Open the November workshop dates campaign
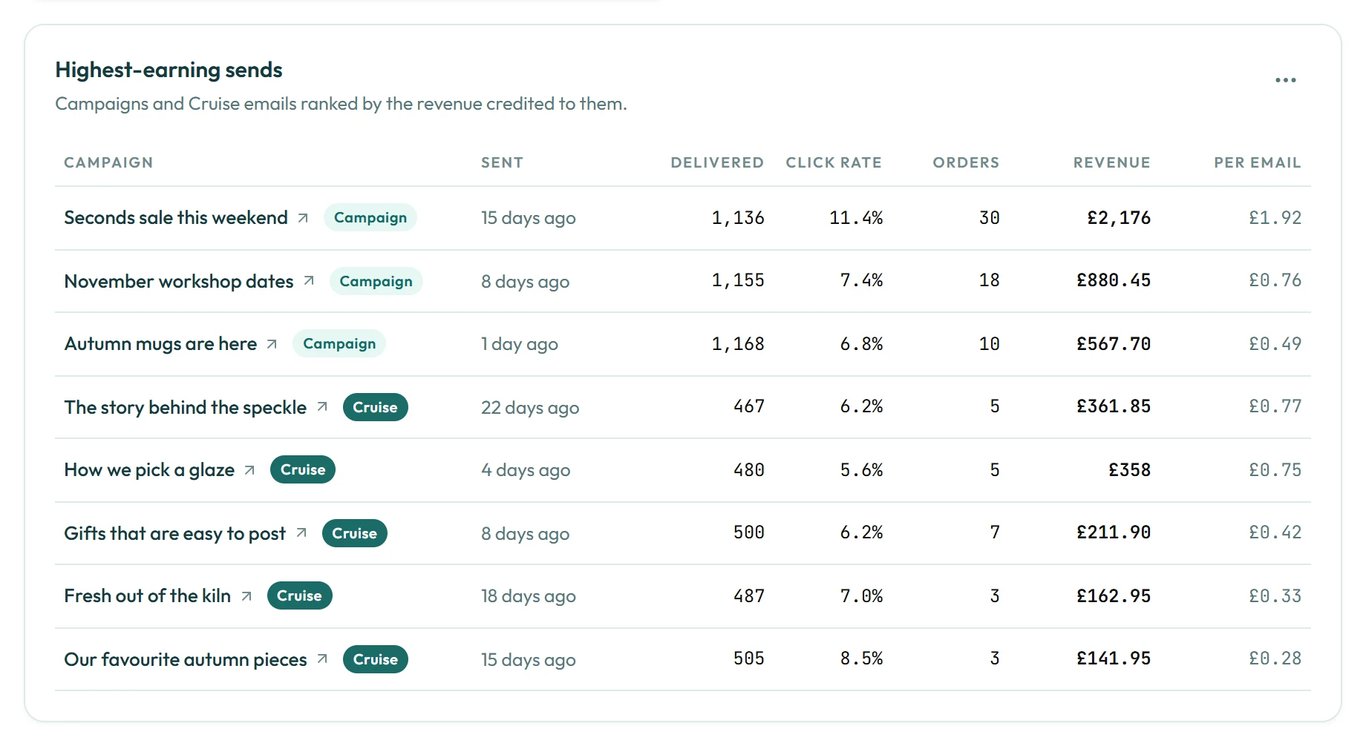 point(179,281)
